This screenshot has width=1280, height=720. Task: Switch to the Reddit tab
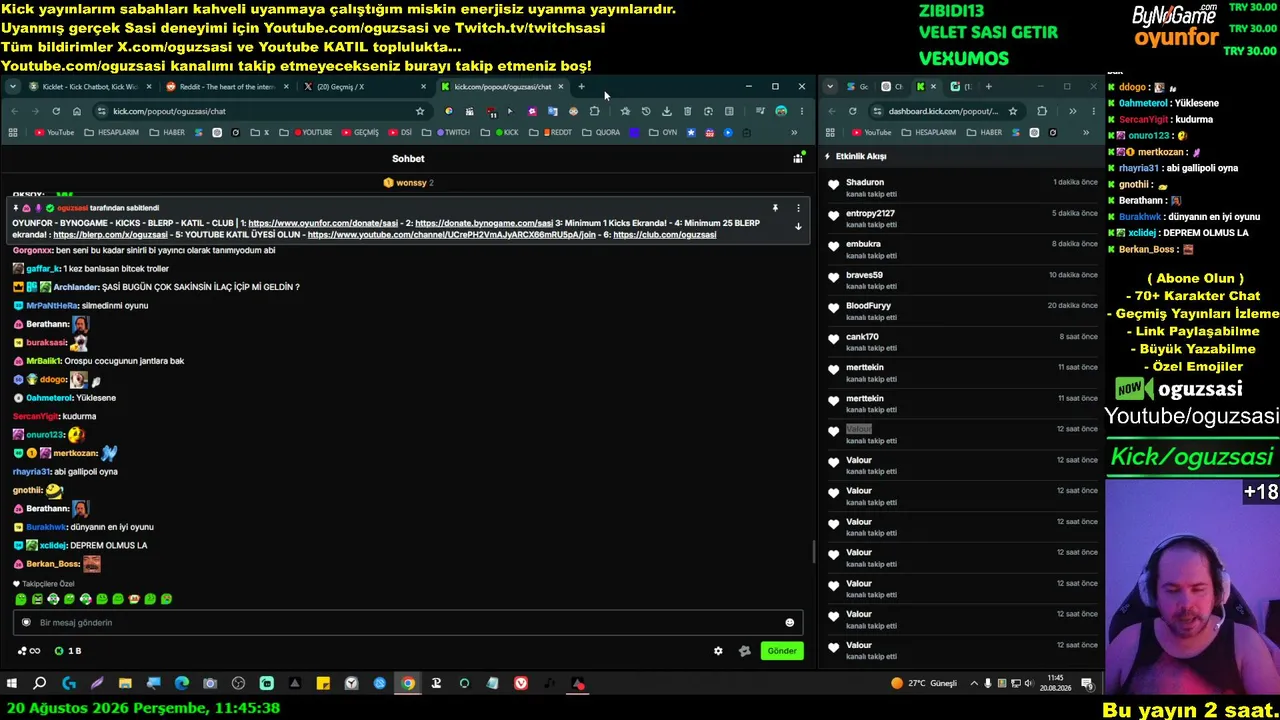click(228, 87)
